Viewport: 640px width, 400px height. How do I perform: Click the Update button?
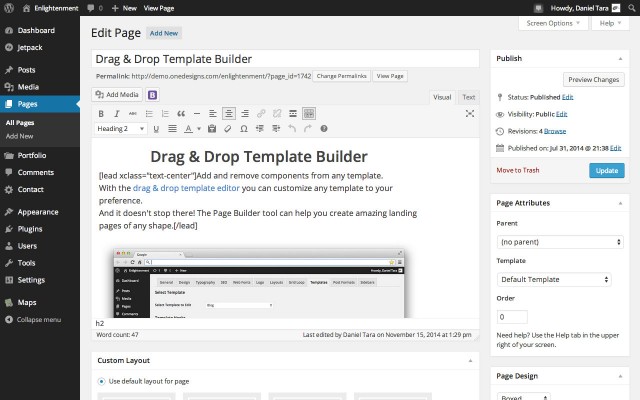[607, 171]
